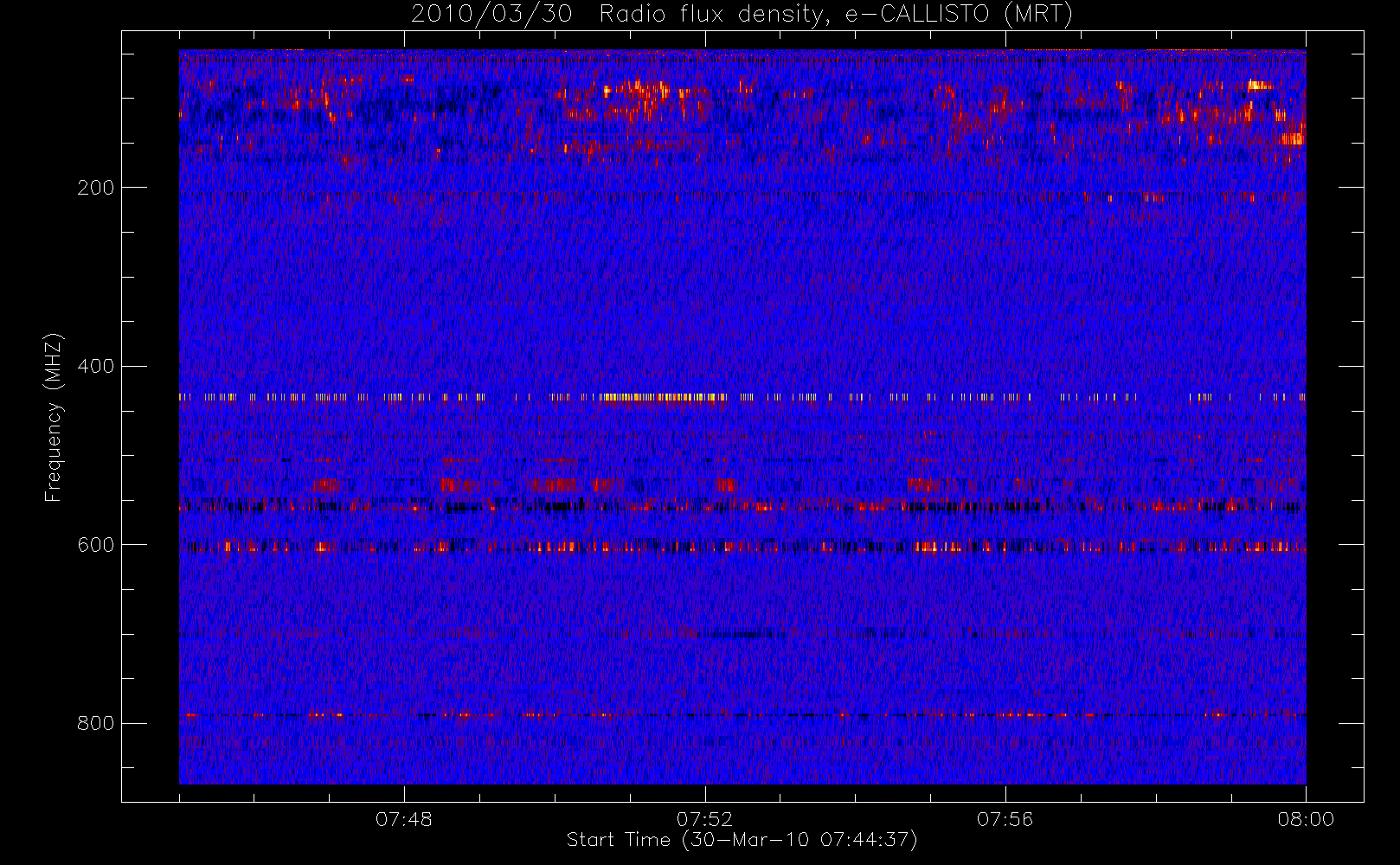
Task: Click the 200 frequency tick label
Action: click(96, 188)
